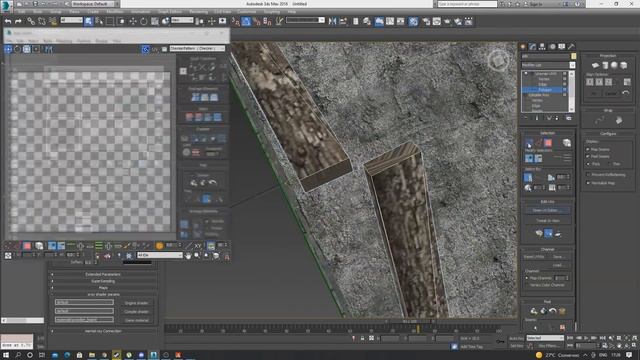The image size is (640, 360).
Task: Click the Redo arrow in main toolbar
Action: pos(18,21)
